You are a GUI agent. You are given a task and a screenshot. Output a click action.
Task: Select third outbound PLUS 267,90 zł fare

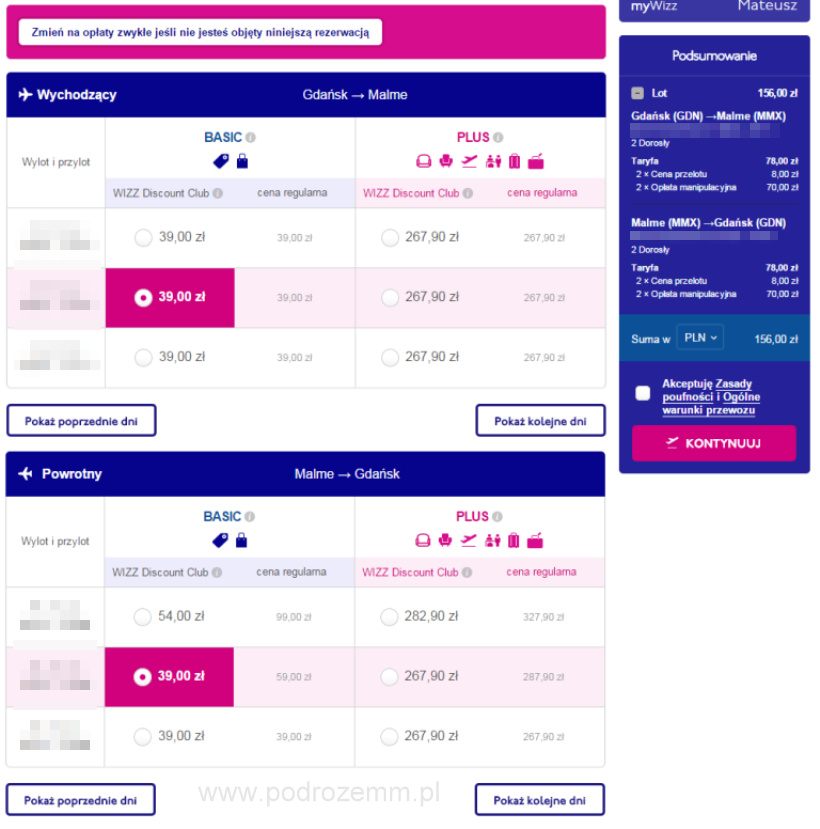click(390, 358)
